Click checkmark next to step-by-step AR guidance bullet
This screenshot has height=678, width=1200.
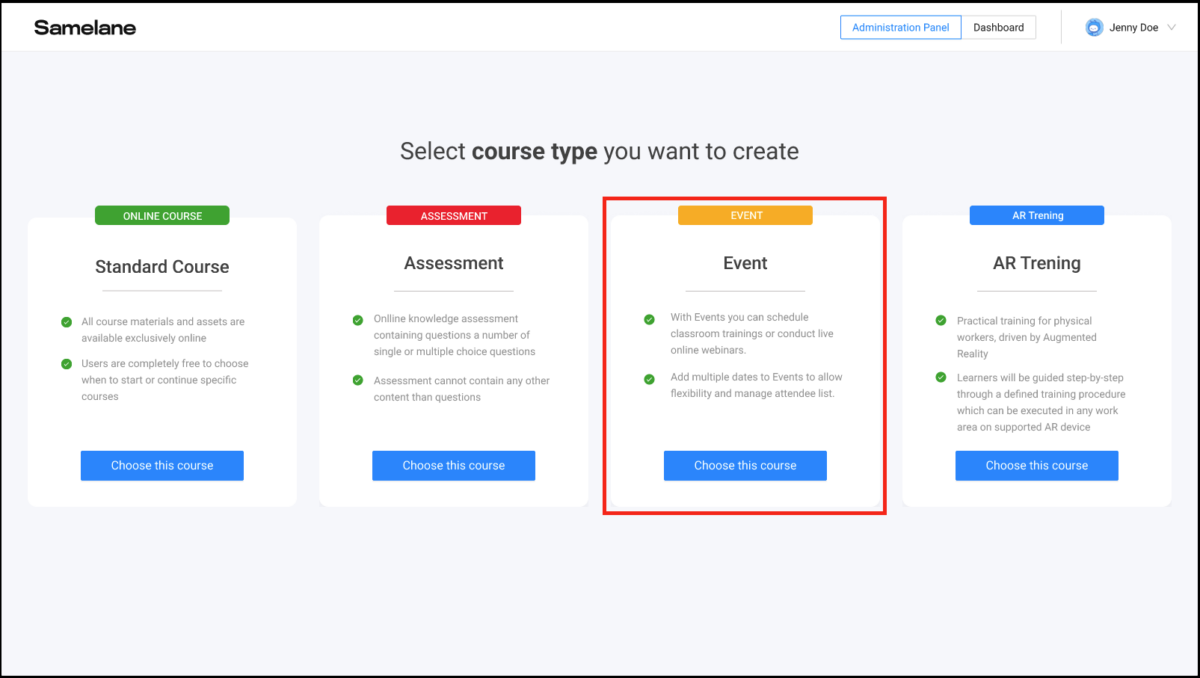pyautogui.click(x=940, y=376)
